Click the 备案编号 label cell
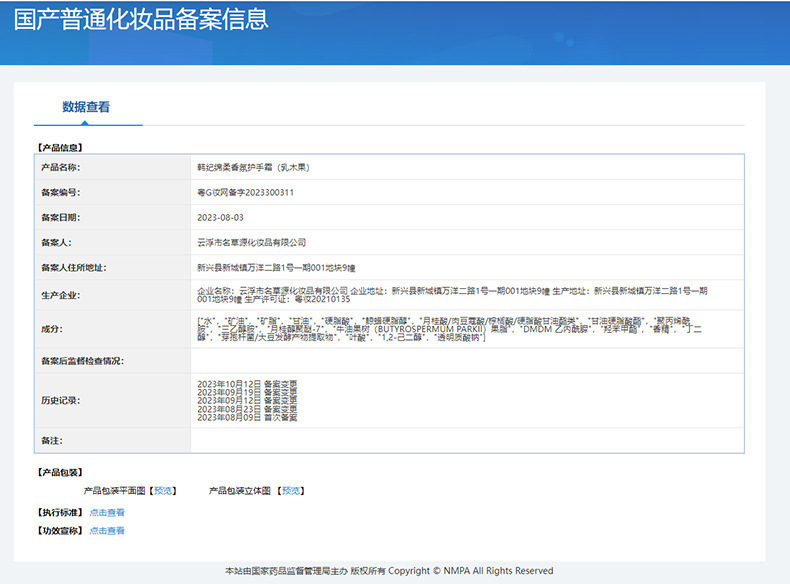The height and width of the screenshot is (584, 790). [113, 192]
